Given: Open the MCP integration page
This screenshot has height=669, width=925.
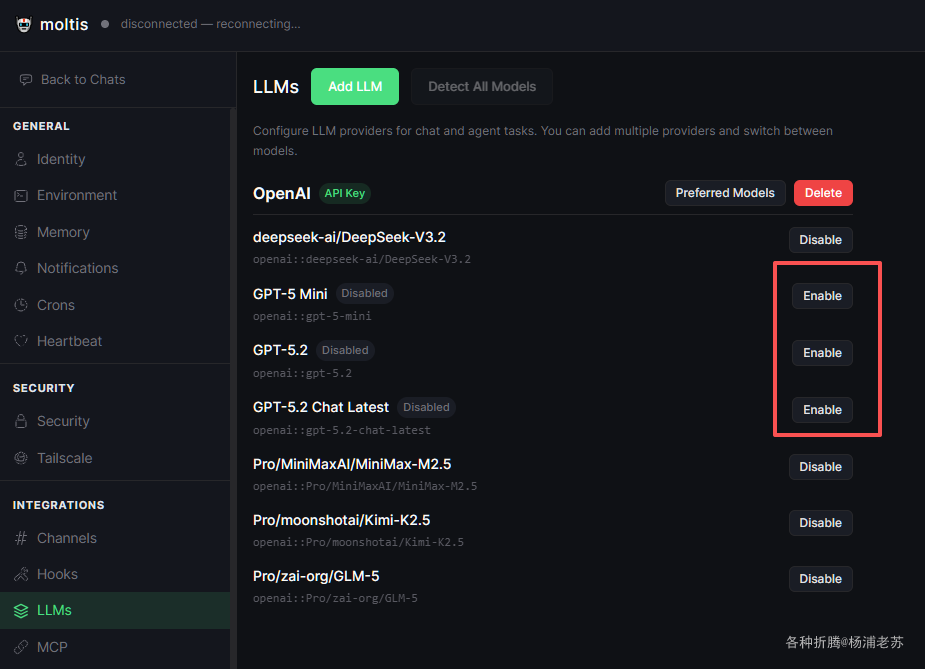Looking at the screenshot, I should [x=115, y=647].
